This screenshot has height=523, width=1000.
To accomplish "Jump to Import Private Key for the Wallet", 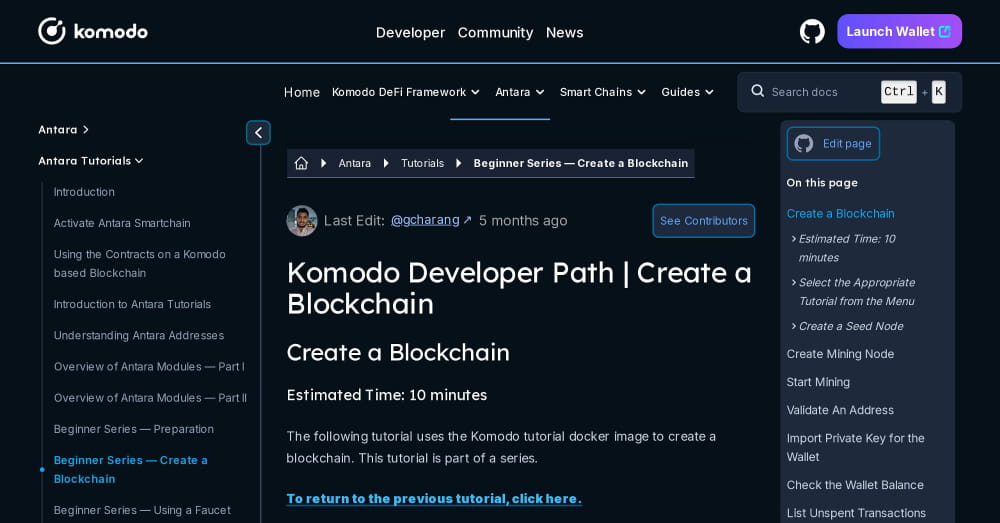I will point(855,448).
